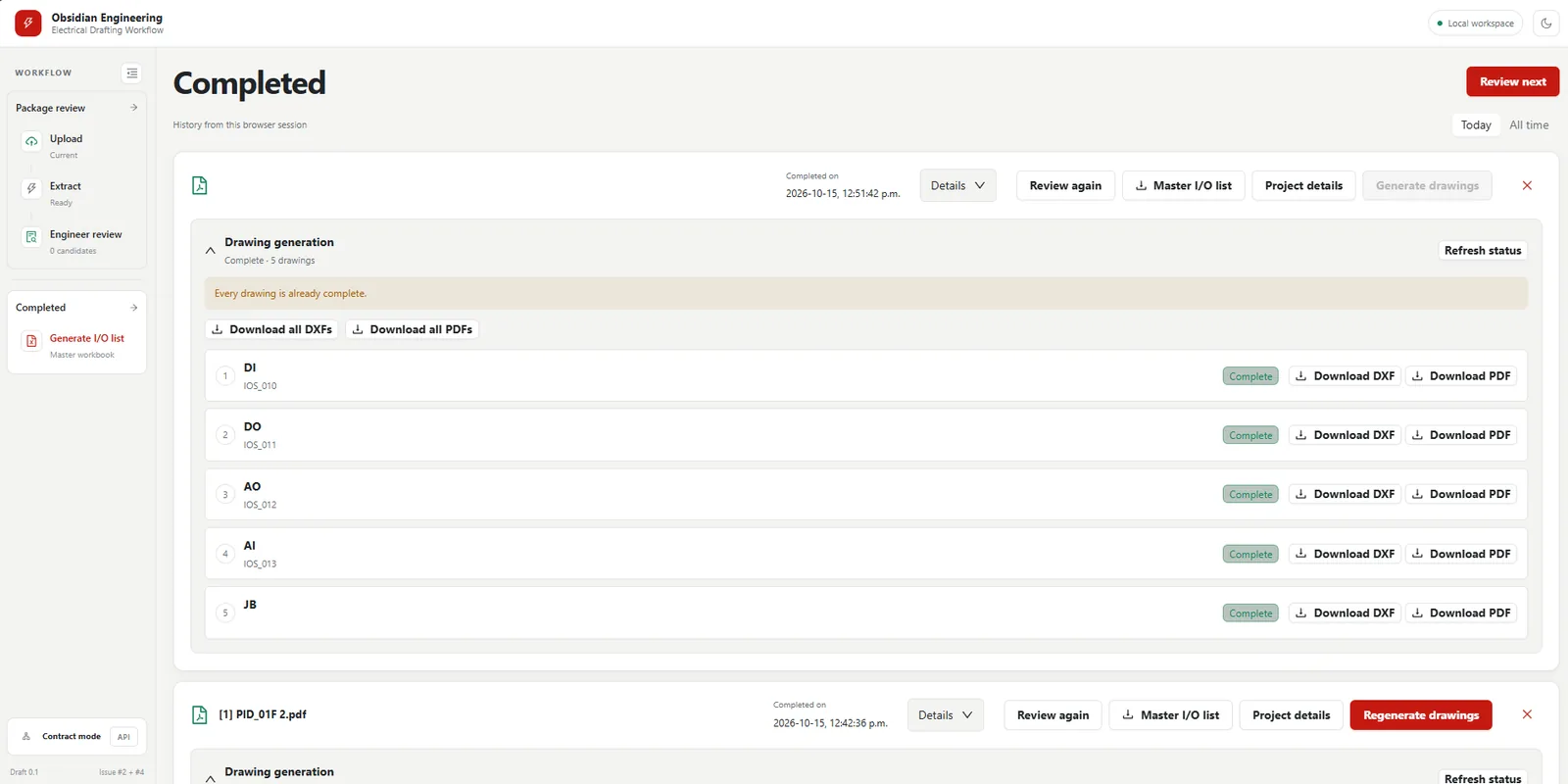The height and width of the screenshot is (784, 1568).
Task: Switch to API mode
Action: pyautogui.click(x=123, y=737)
